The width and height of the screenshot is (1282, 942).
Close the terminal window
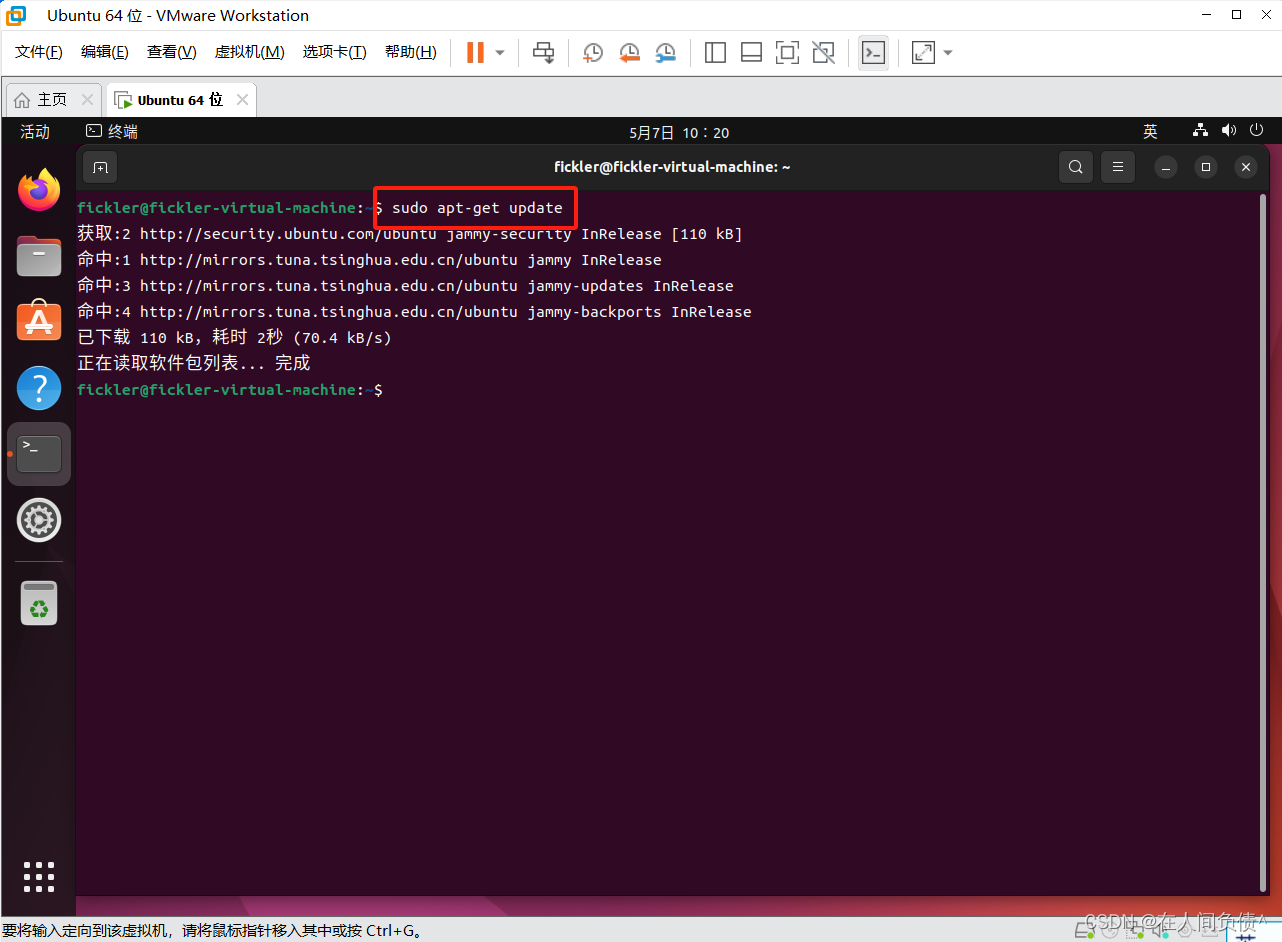(1246, 167)
